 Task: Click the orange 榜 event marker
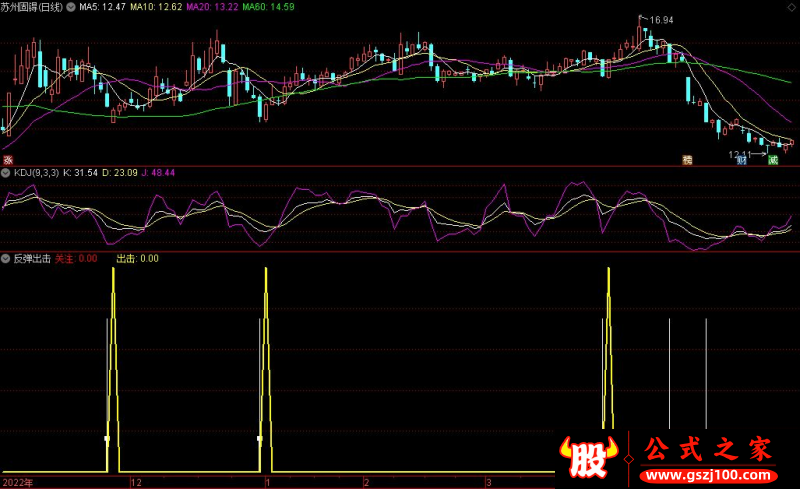tap(687, 159)
